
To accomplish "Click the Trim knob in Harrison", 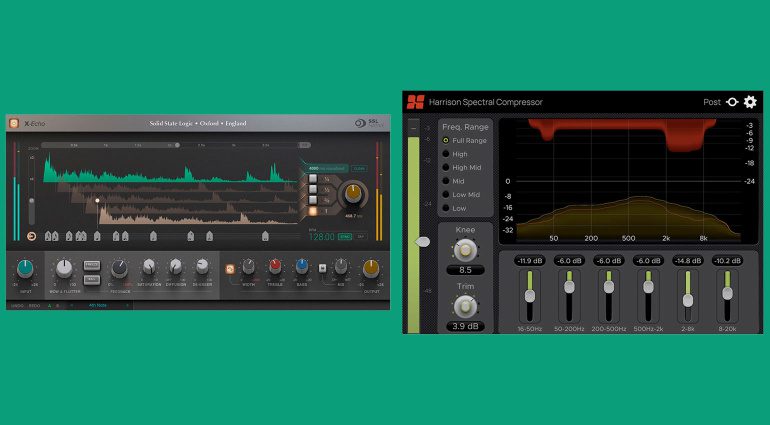I will [x=465, y=307].
